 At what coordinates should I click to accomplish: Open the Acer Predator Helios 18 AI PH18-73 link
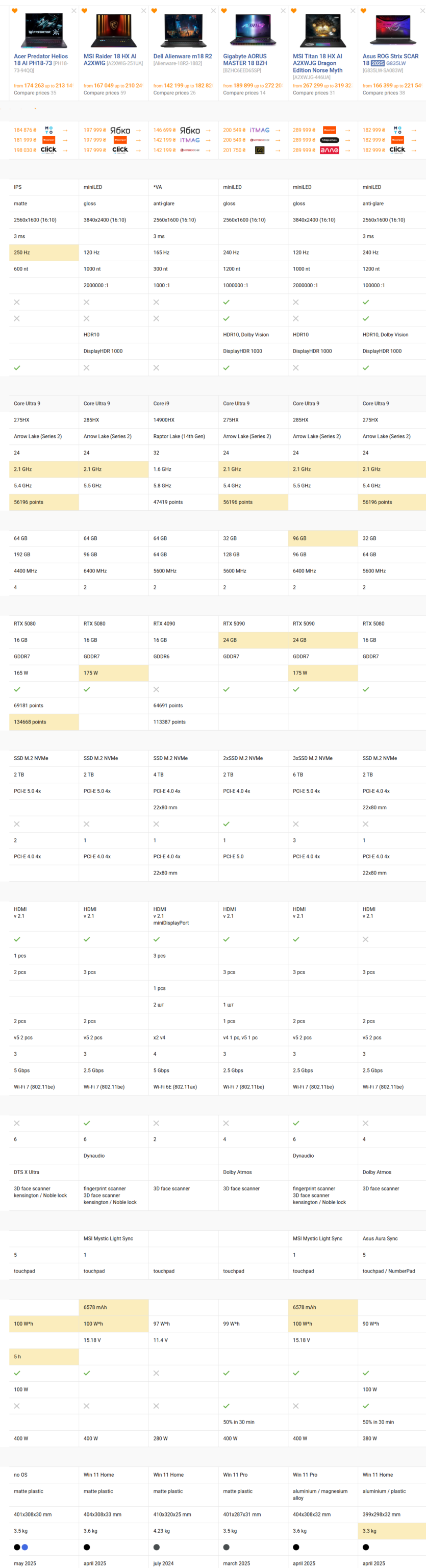click(41, 60)
